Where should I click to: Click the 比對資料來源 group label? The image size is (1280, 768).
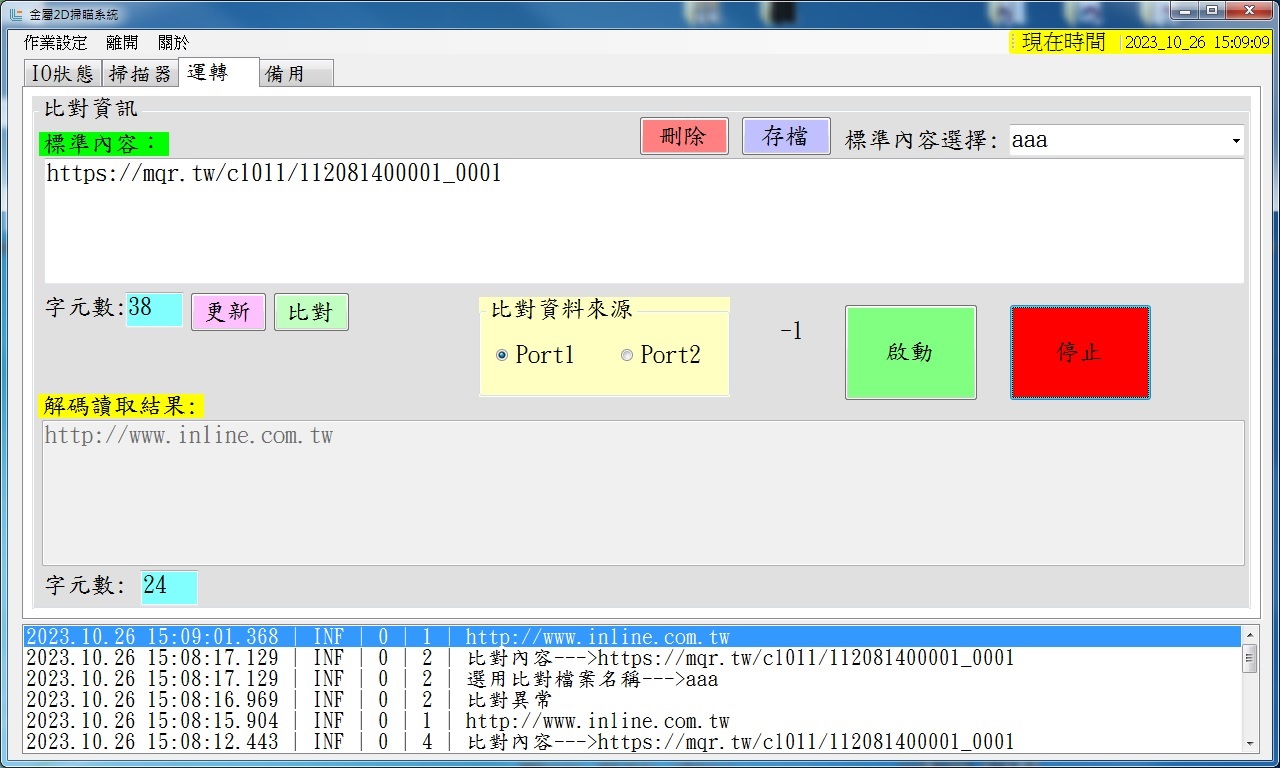click(x=561, y=309)
